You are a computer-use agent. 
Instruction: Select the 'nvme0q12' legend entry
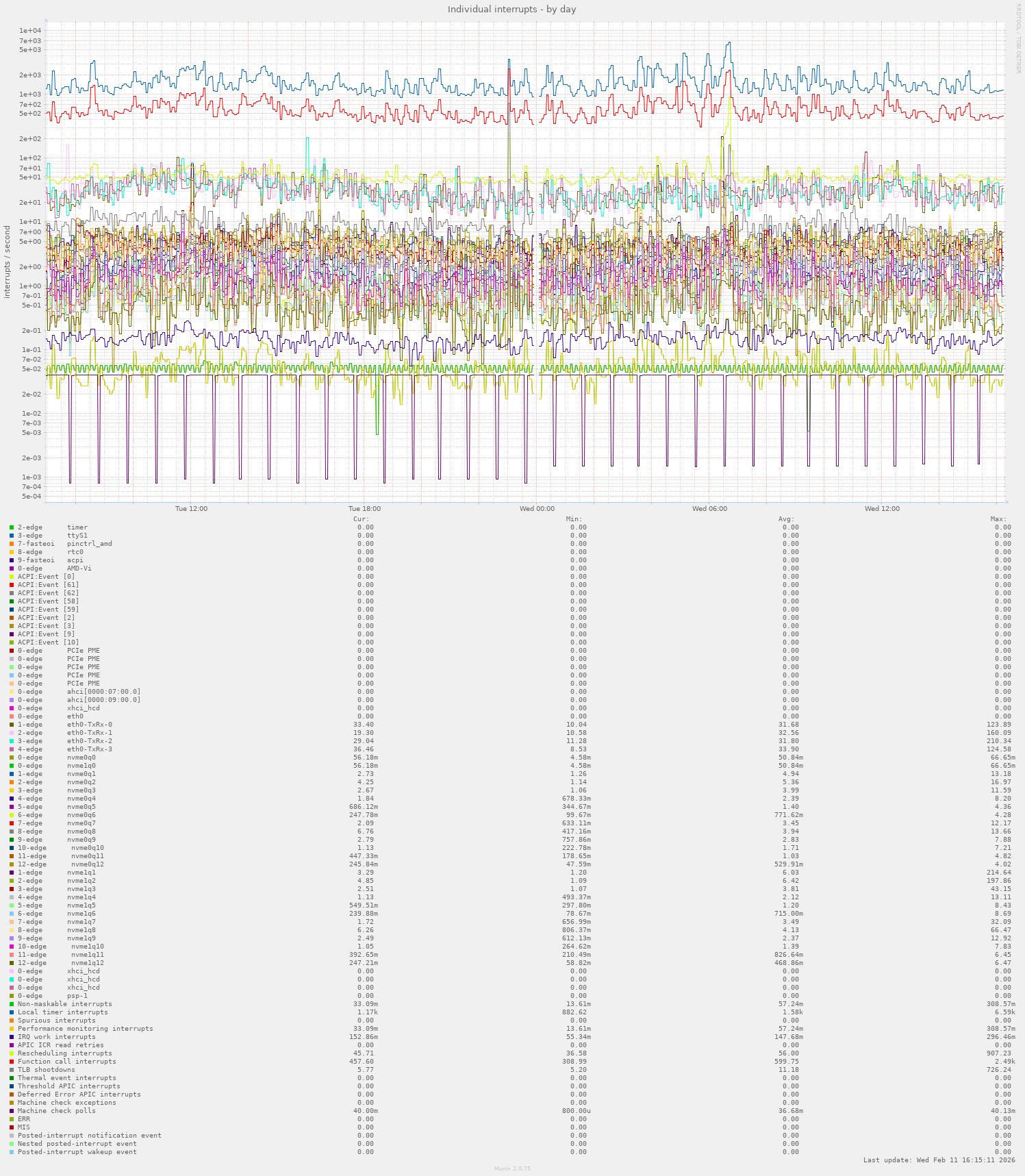pyautogui.click(x=87, y=864)
